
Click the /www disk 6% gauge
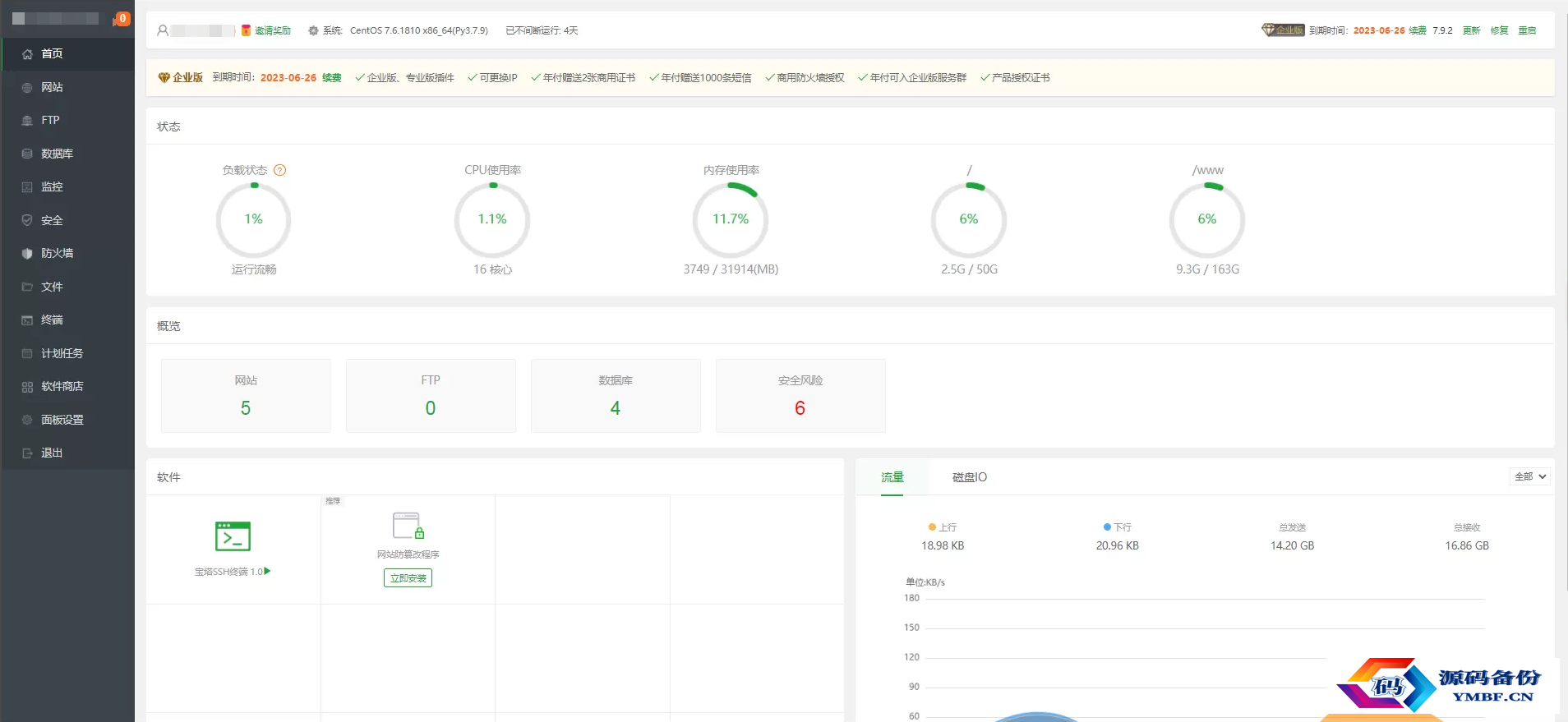pyautogui.click(x=1207, y=219)
